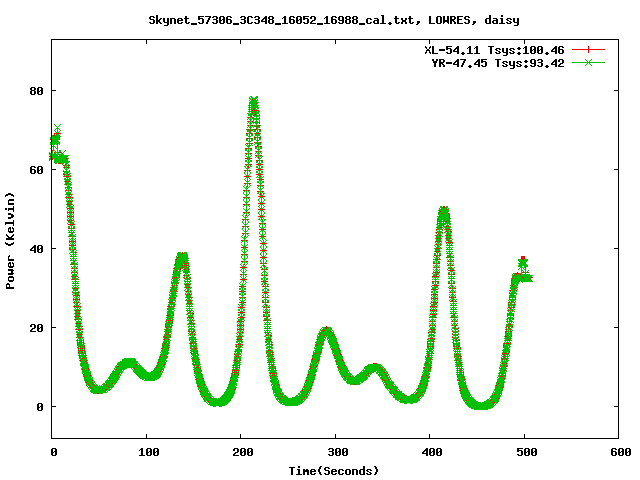640x480 pixels.
Task: Click the x-axis tick label 500
Action: (x=527, y=452)
